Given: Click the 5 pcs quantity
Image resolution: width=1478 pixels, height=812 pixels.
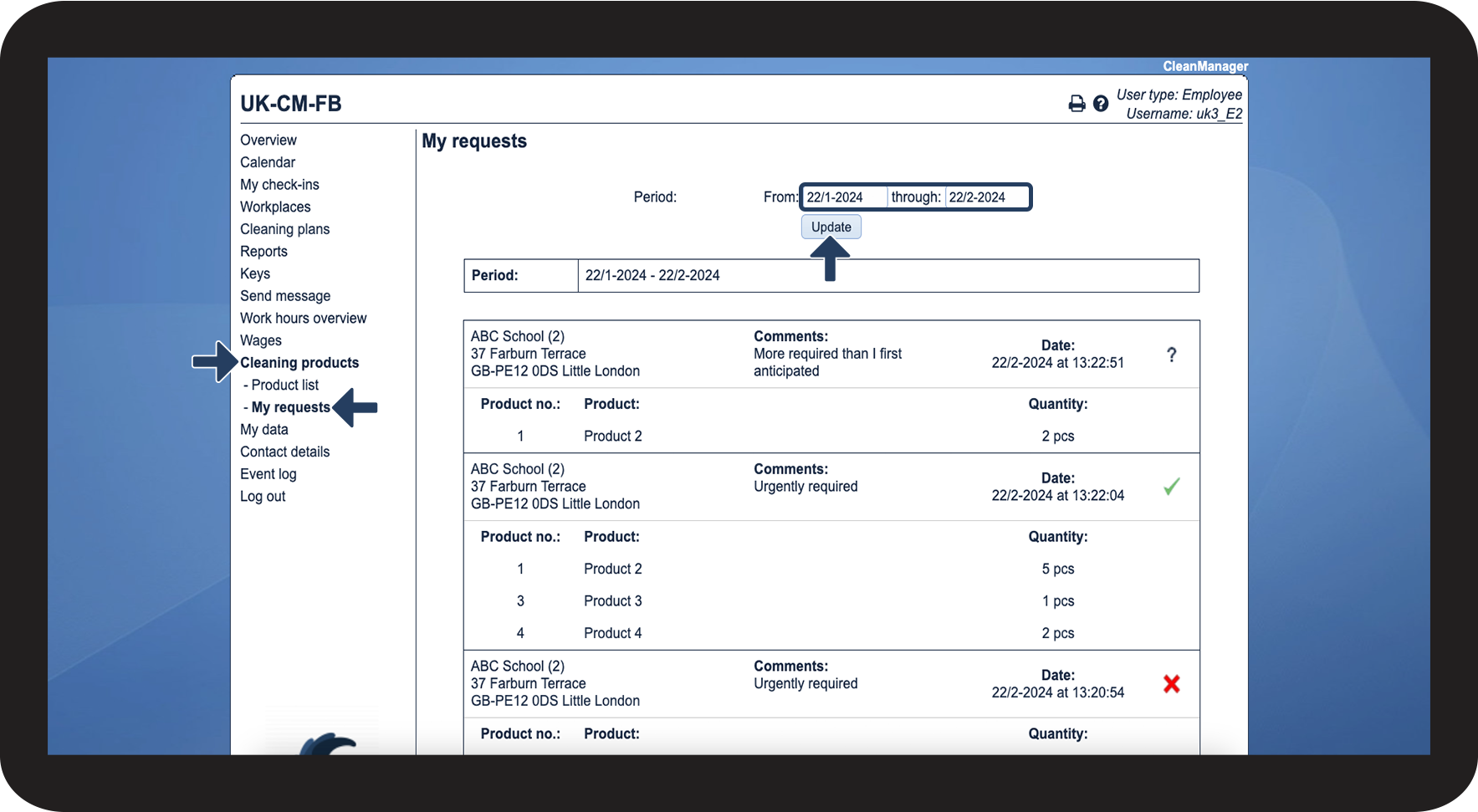Looking at the screenshot, I should [1058, 569].
